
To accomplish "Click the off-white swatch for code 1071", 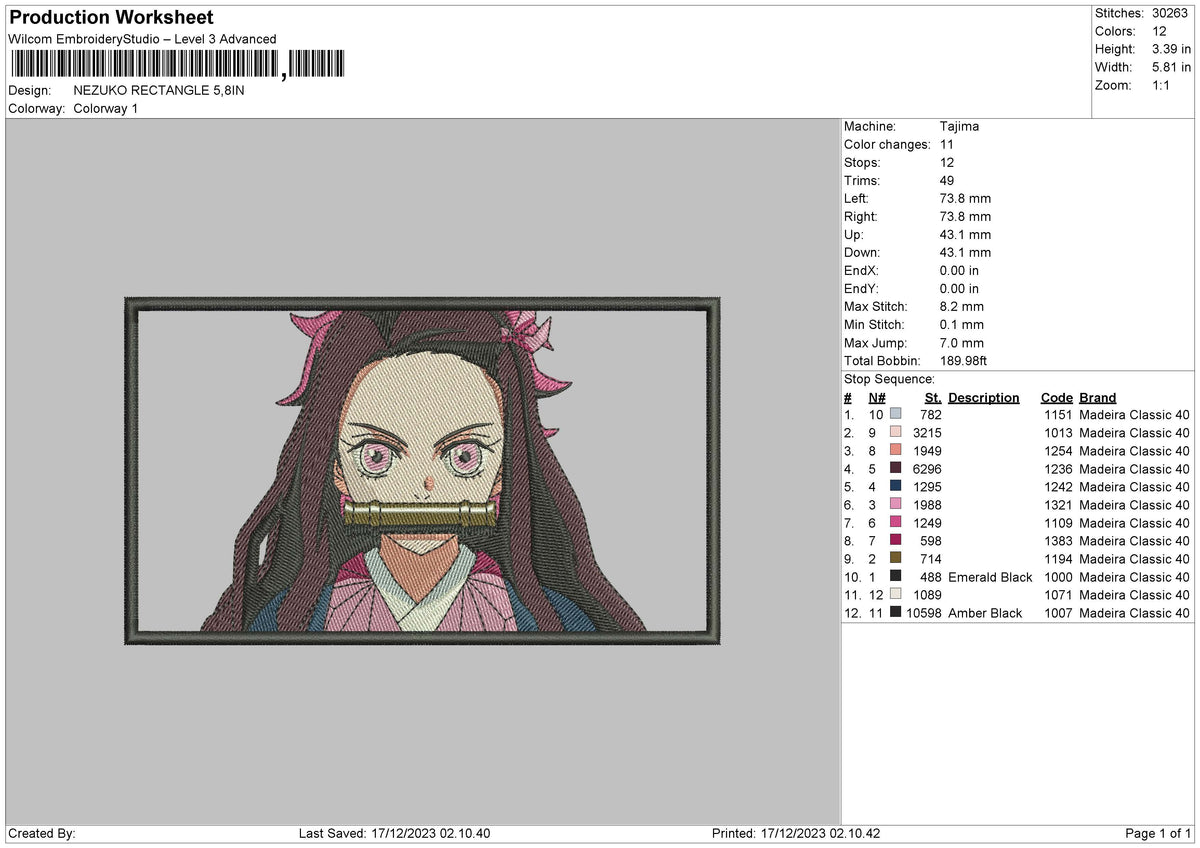I will [x=896, y=595].
